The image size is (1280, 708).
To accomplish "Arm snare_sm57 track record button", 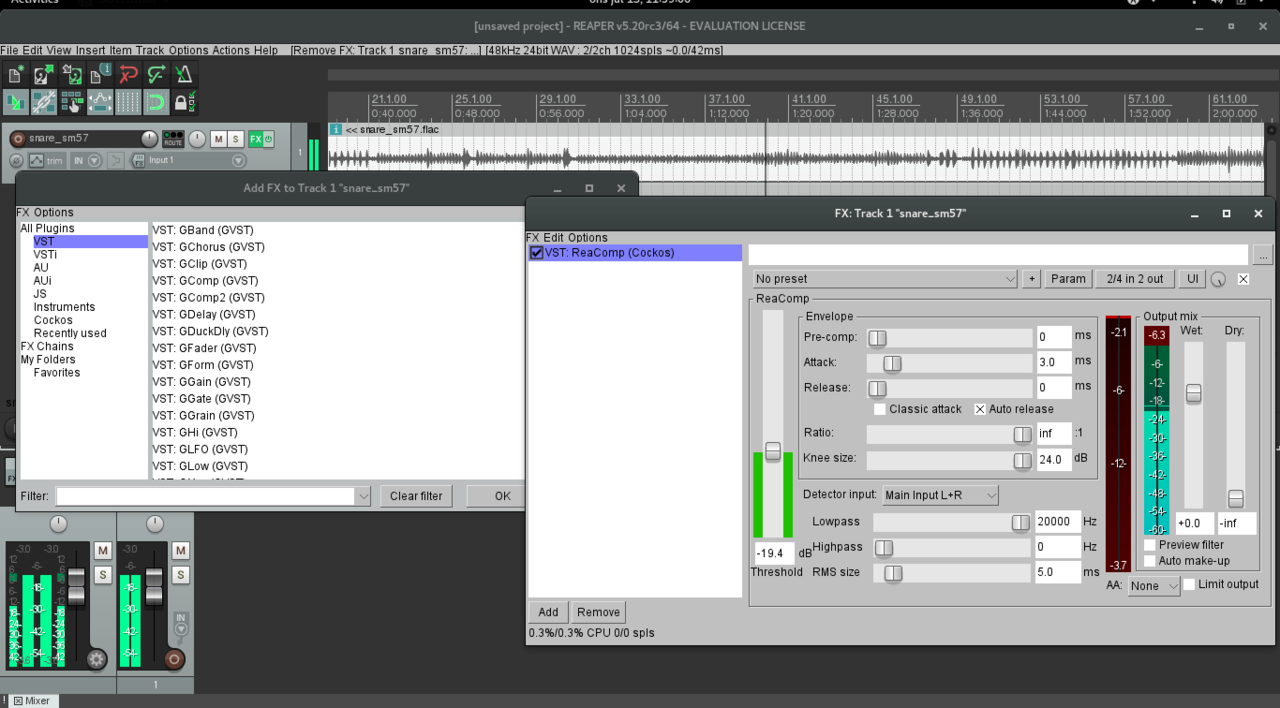I will point(17,138).
